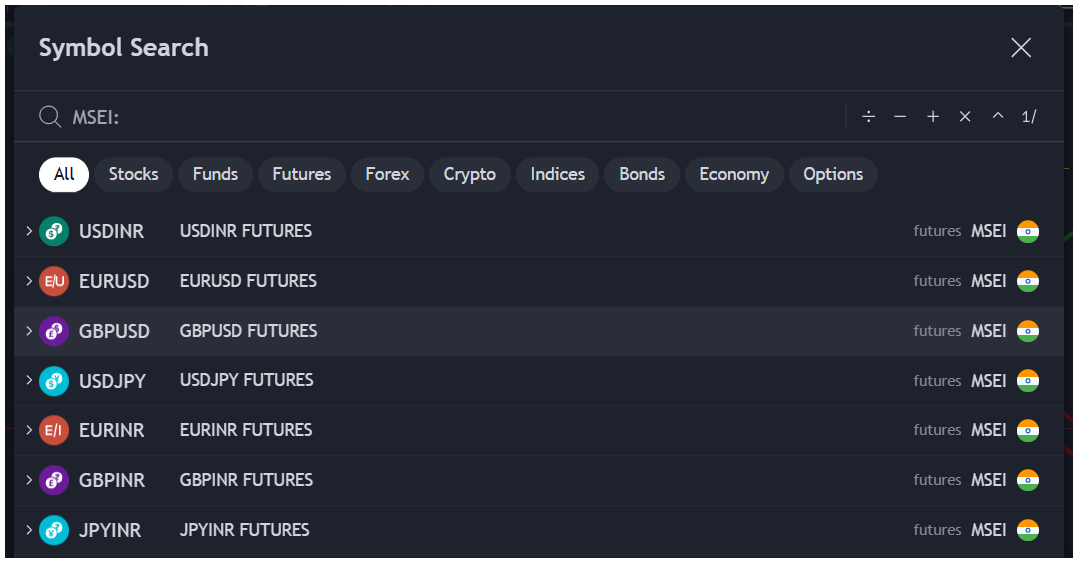
Task: Click the caret power operator icon
Action: 997,117
